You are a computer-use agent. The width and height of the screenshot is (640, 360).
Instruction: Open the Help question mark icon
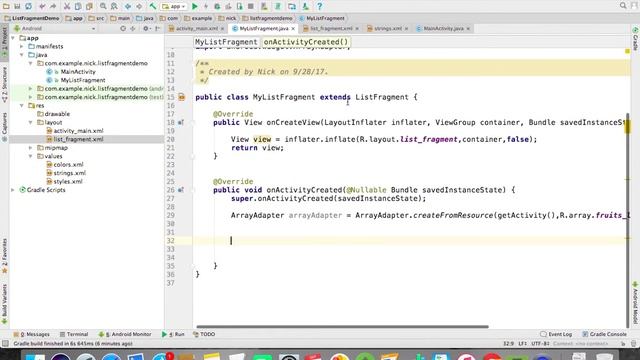[320, 6]
